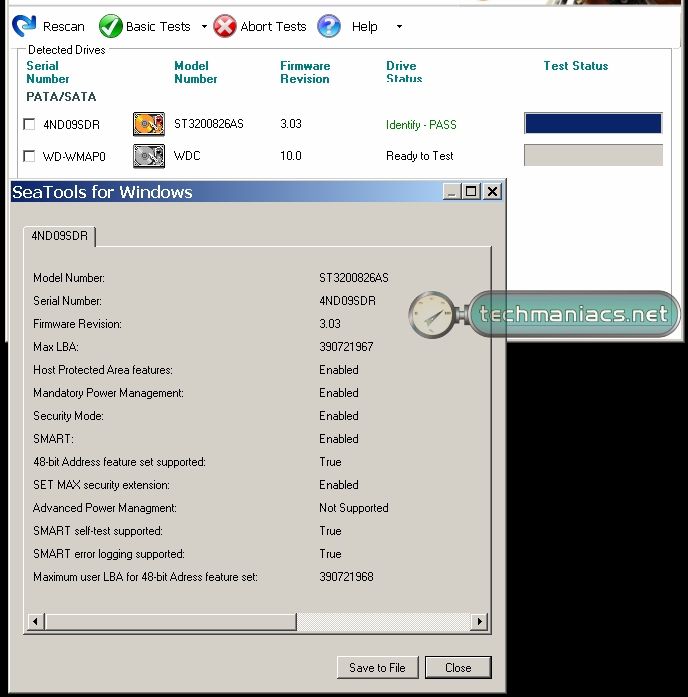Click the horizontal scrollbar right arrow
688x697 pixels.
(x=479, y=621)
